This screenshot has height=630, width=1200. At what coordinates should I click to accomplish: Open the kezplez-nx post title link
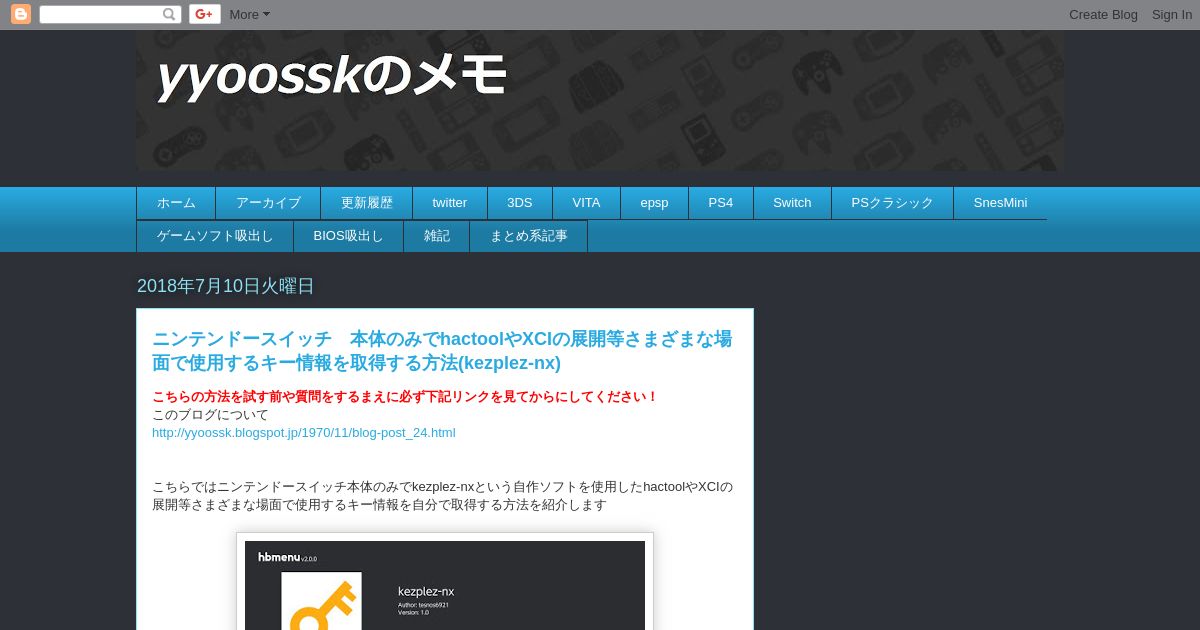[x=442, y=351]
